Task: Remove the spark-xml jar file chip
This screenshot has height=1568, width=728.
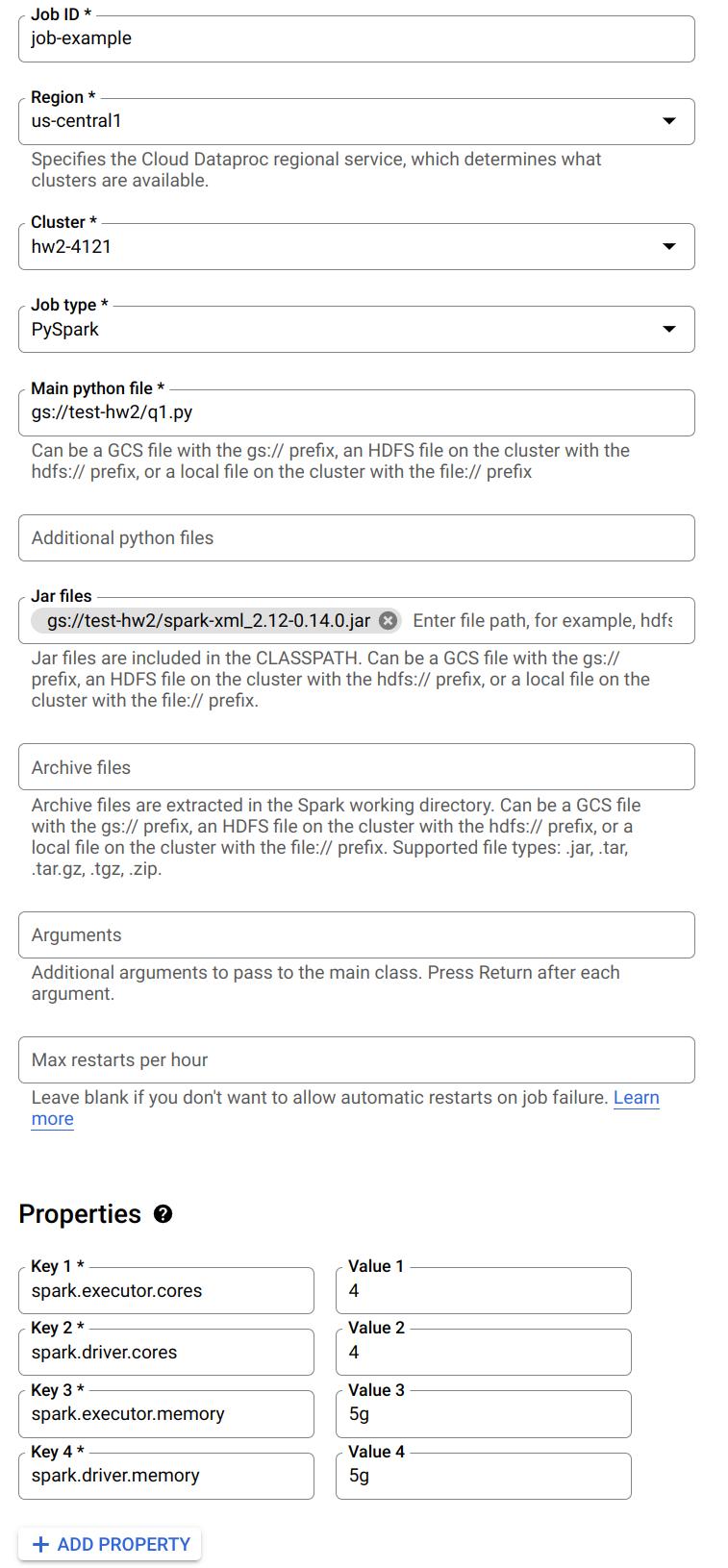Action: (388, 620)
